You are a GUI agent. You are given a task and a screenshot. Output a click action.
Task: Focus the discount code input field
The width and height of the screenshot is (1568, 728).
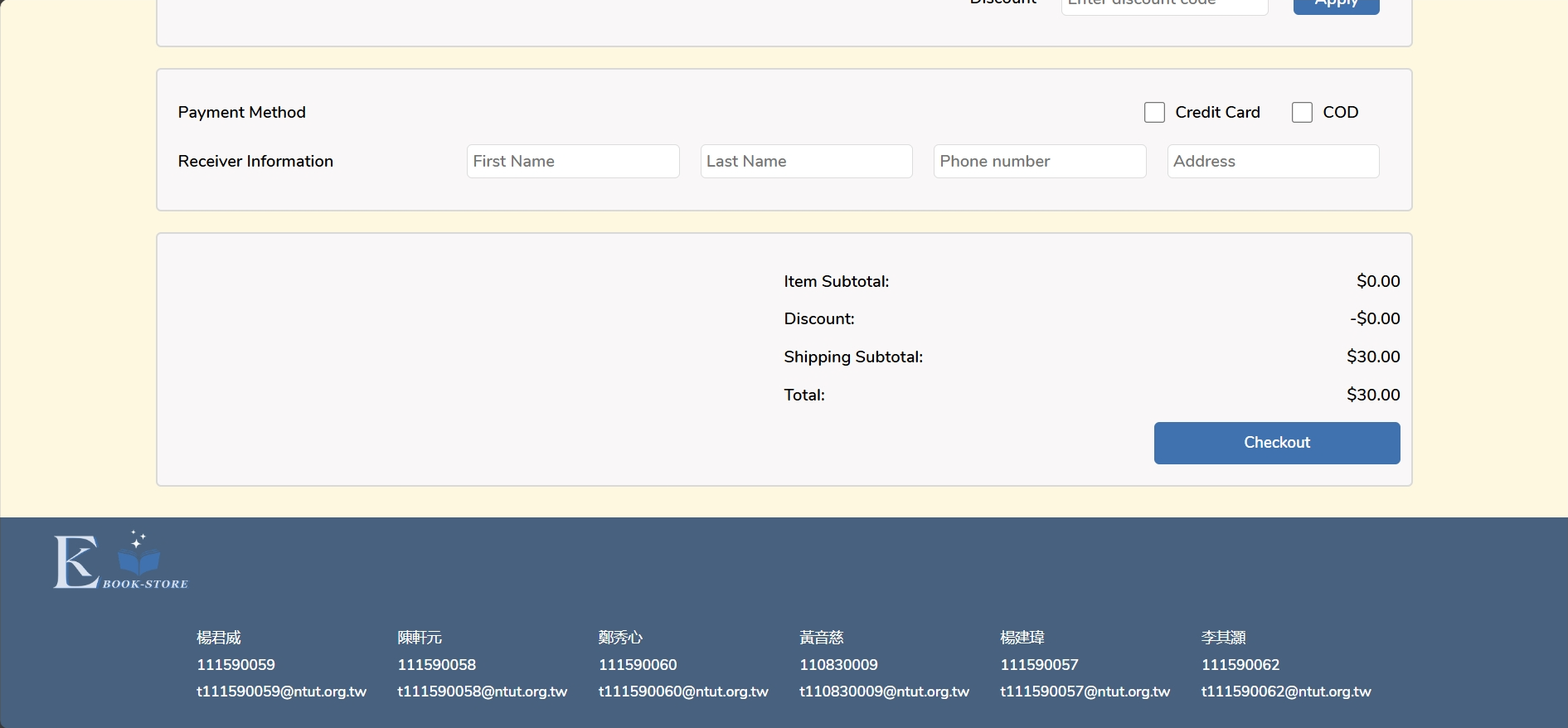pos(1164,5)
